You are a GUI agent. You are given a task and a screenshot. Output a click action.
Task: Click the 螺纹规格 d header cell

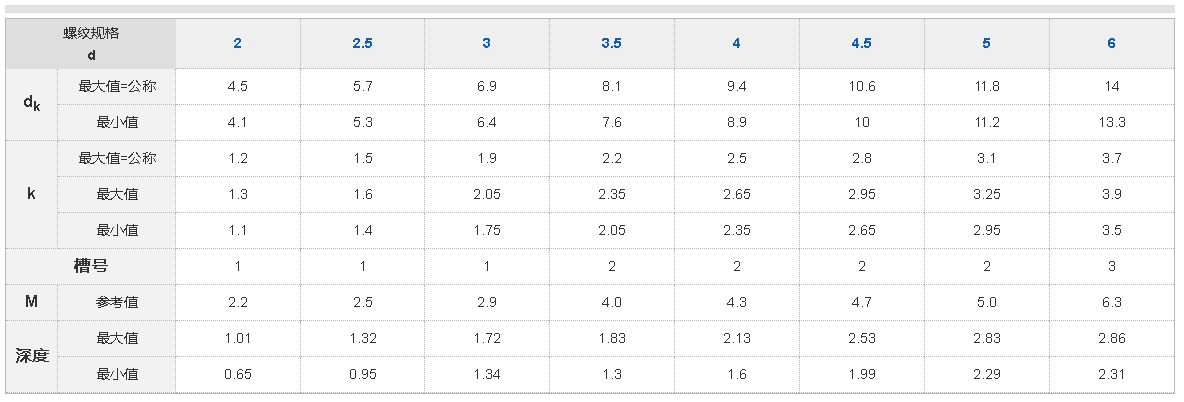pos(91,44)
